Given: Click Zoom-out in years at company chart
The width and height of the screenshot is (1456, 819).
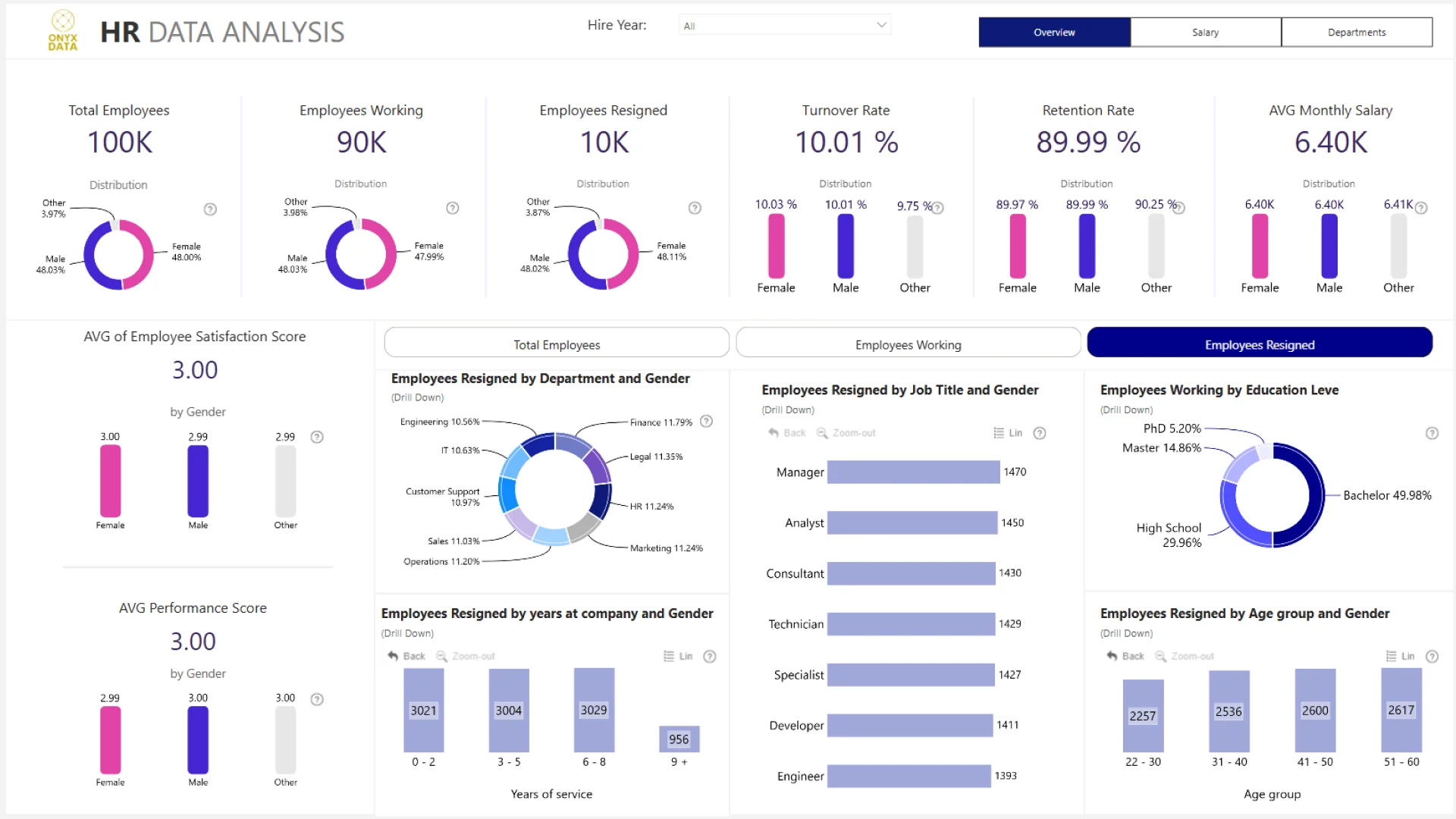Looking at the screenshot, I should 466,656.
